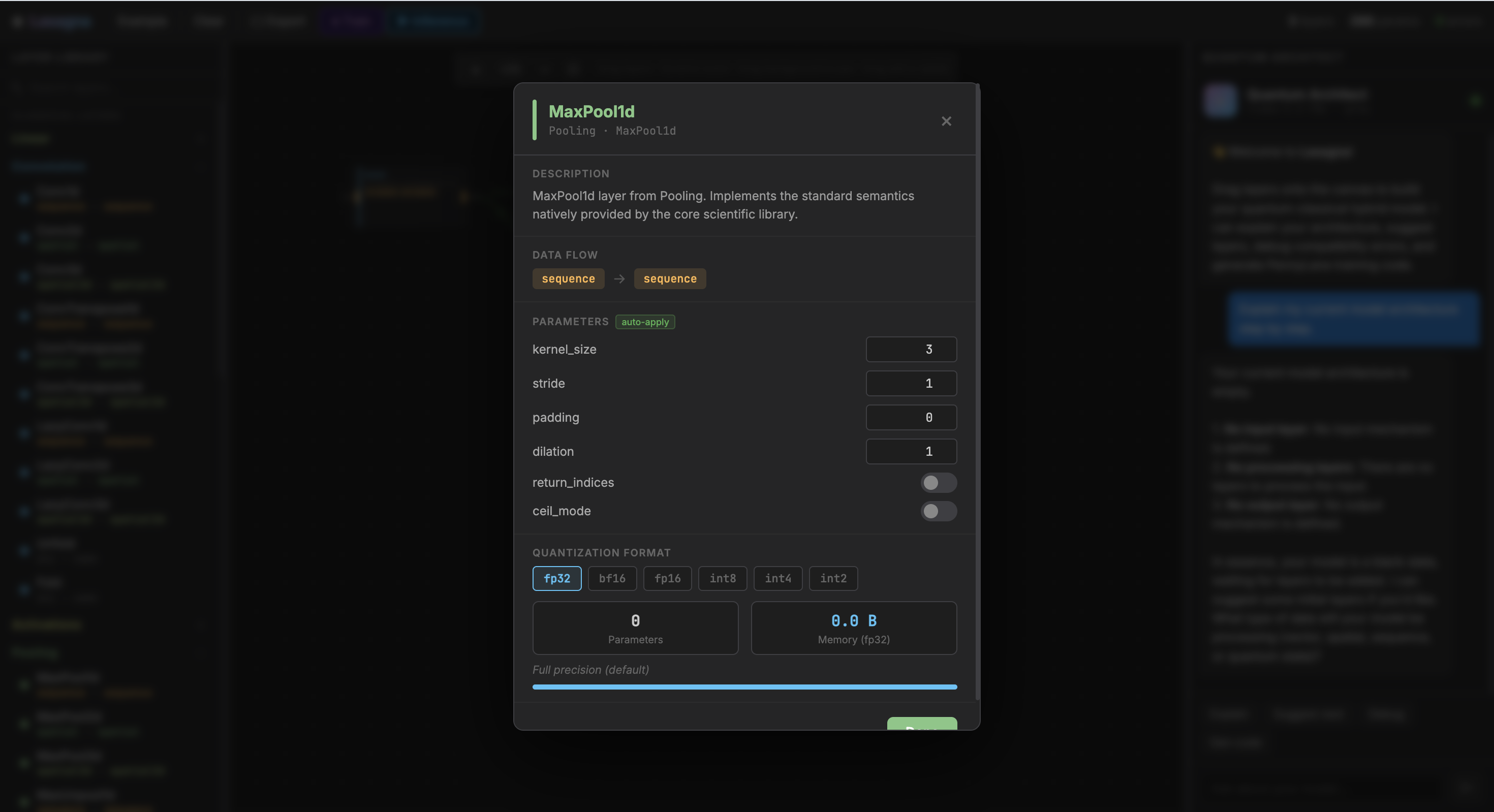Viewport: 1494px width, 812px height.
Task: Close the MaxPool1d dialog
Action: point(946,121)
